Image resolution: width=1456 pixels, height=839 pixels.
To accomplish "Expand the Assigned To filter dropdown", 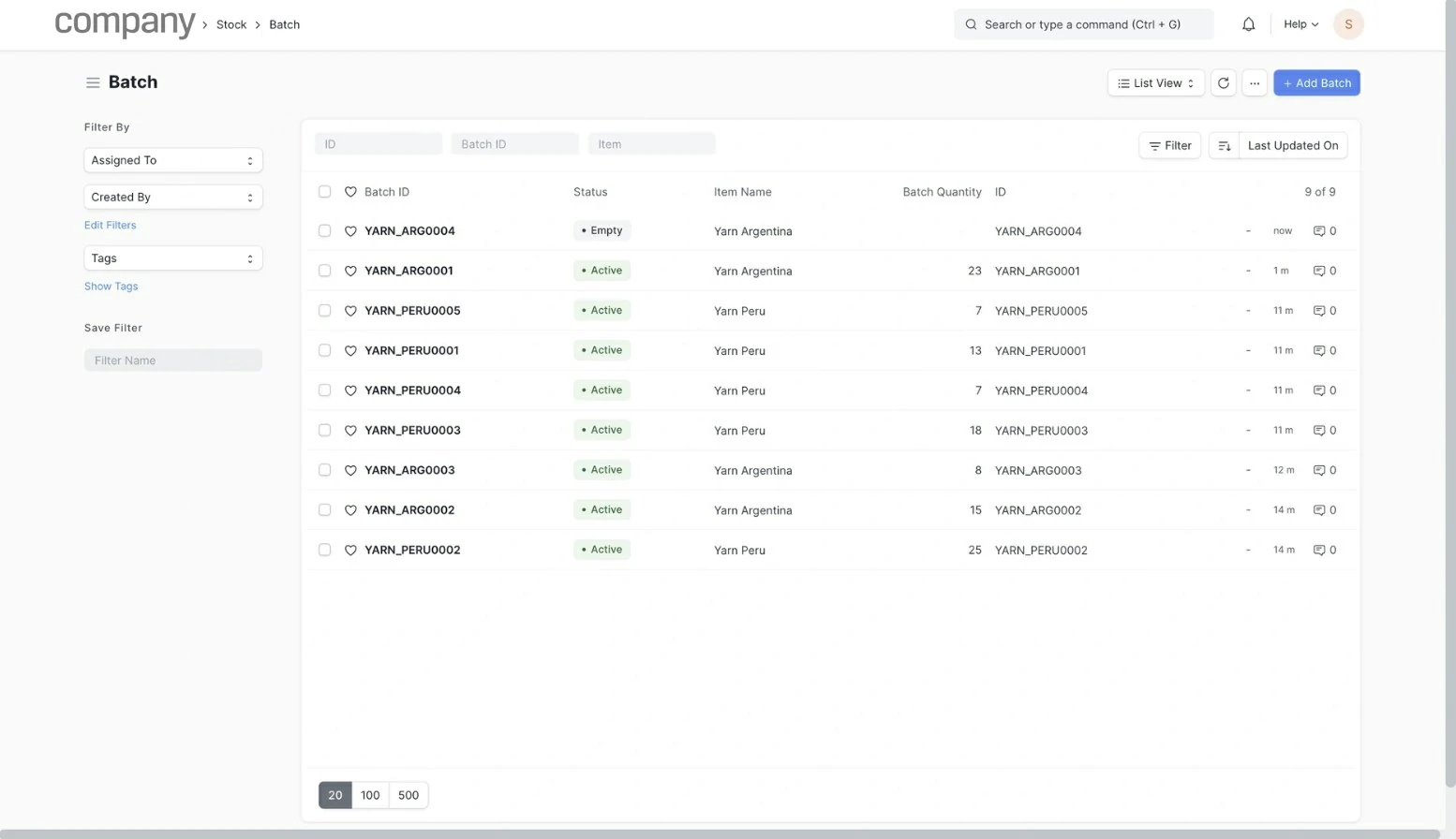I will (173, 160).
